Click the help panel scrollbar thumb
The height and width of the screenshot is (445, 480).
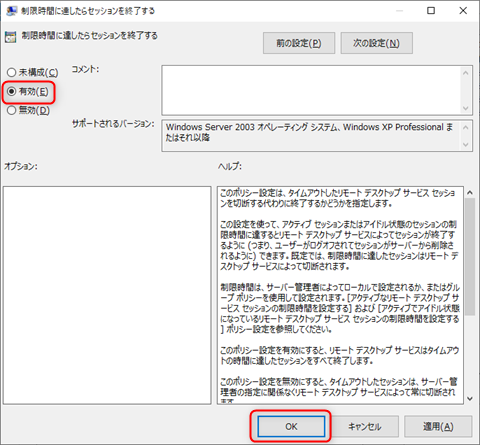pyautogui.click(x=470, y=257)
